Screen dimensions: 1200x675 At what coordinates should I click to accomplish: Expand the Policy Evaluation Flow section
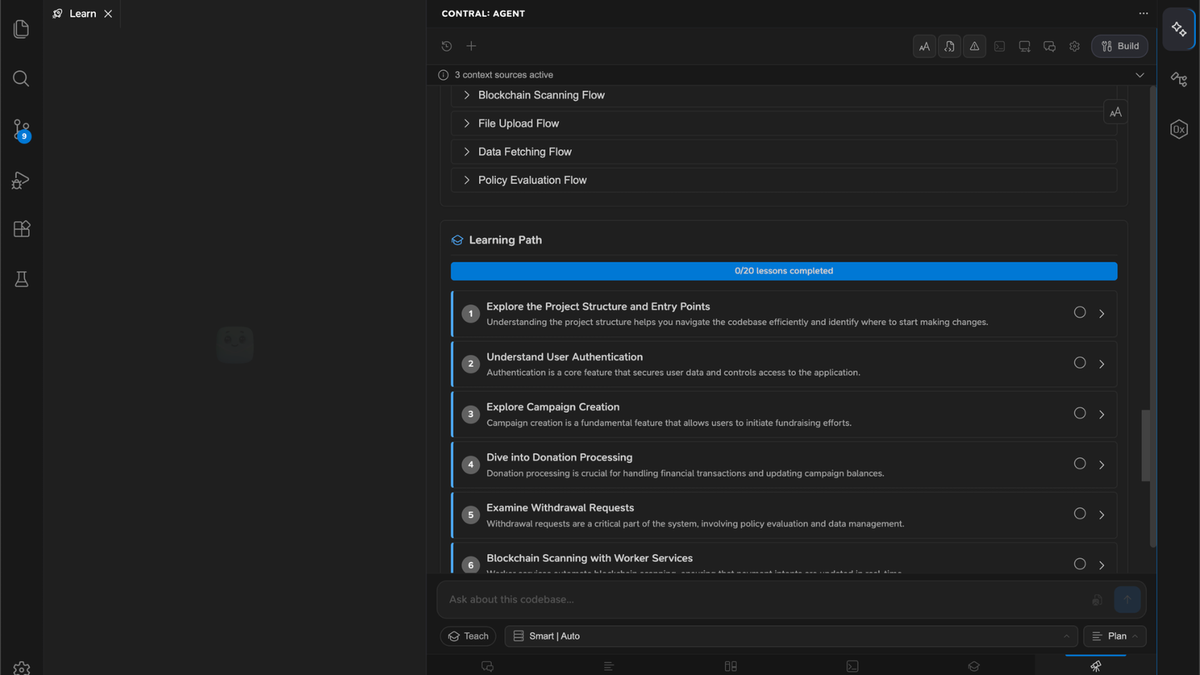pos(784,180)
